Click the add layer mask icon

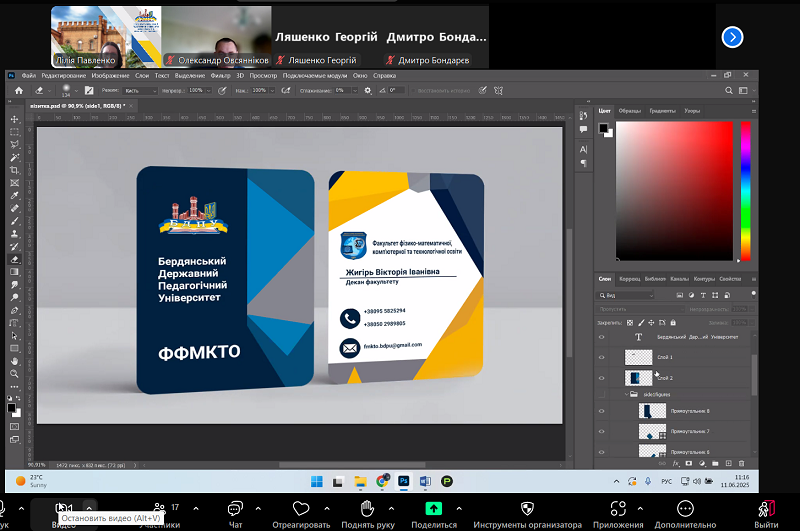coord(689,463)
